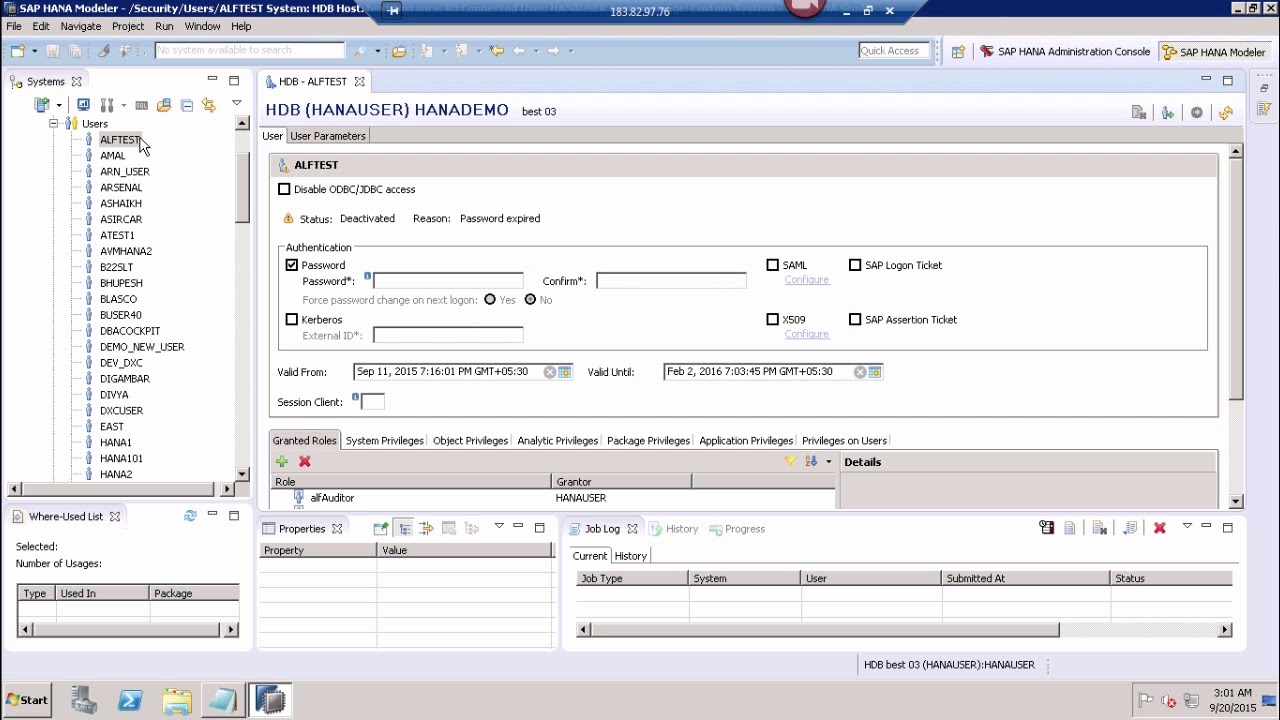Click the Password input field
The width and height of the screenshot is (1280, 720).
coord(448,281)
